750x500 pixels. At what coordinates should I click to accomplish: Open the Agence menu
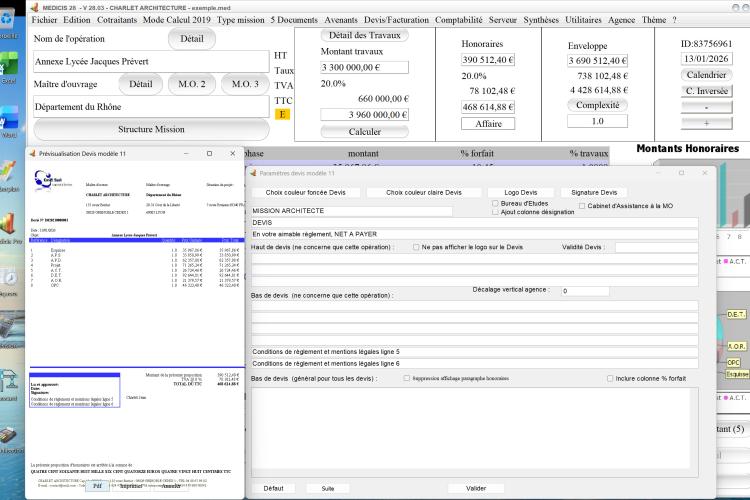tap(621, 20)
